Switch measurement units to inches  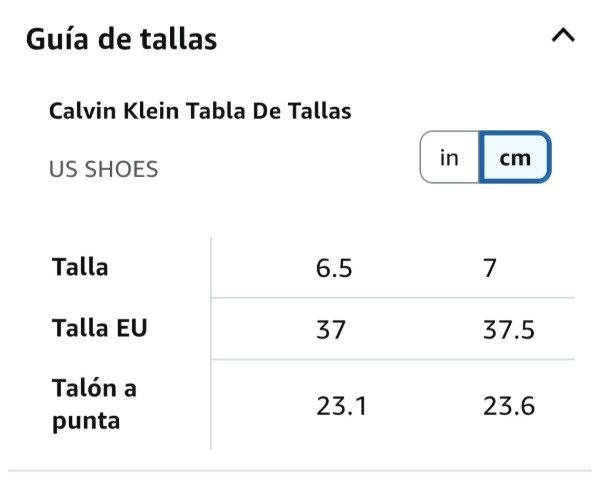tap(449, 158)
